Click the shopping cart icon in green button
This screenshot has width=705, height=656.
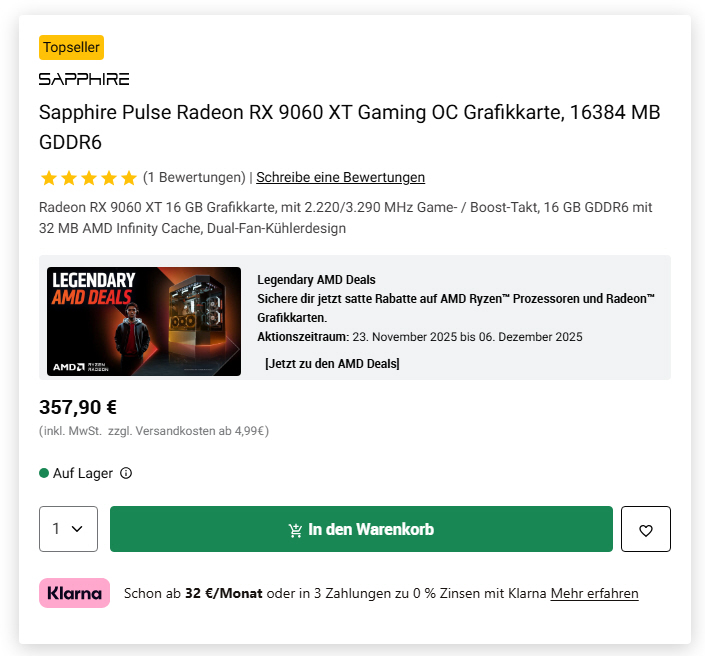(295, 530)
